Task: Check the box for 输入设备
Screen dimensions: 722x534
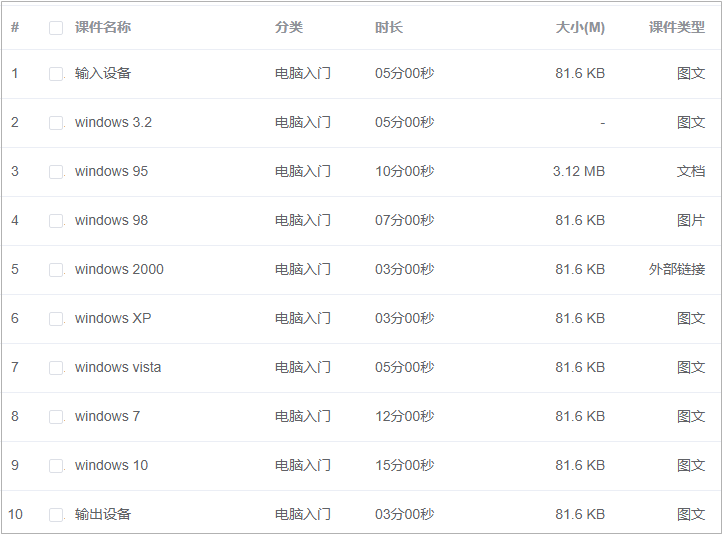Action: (56, 74)
